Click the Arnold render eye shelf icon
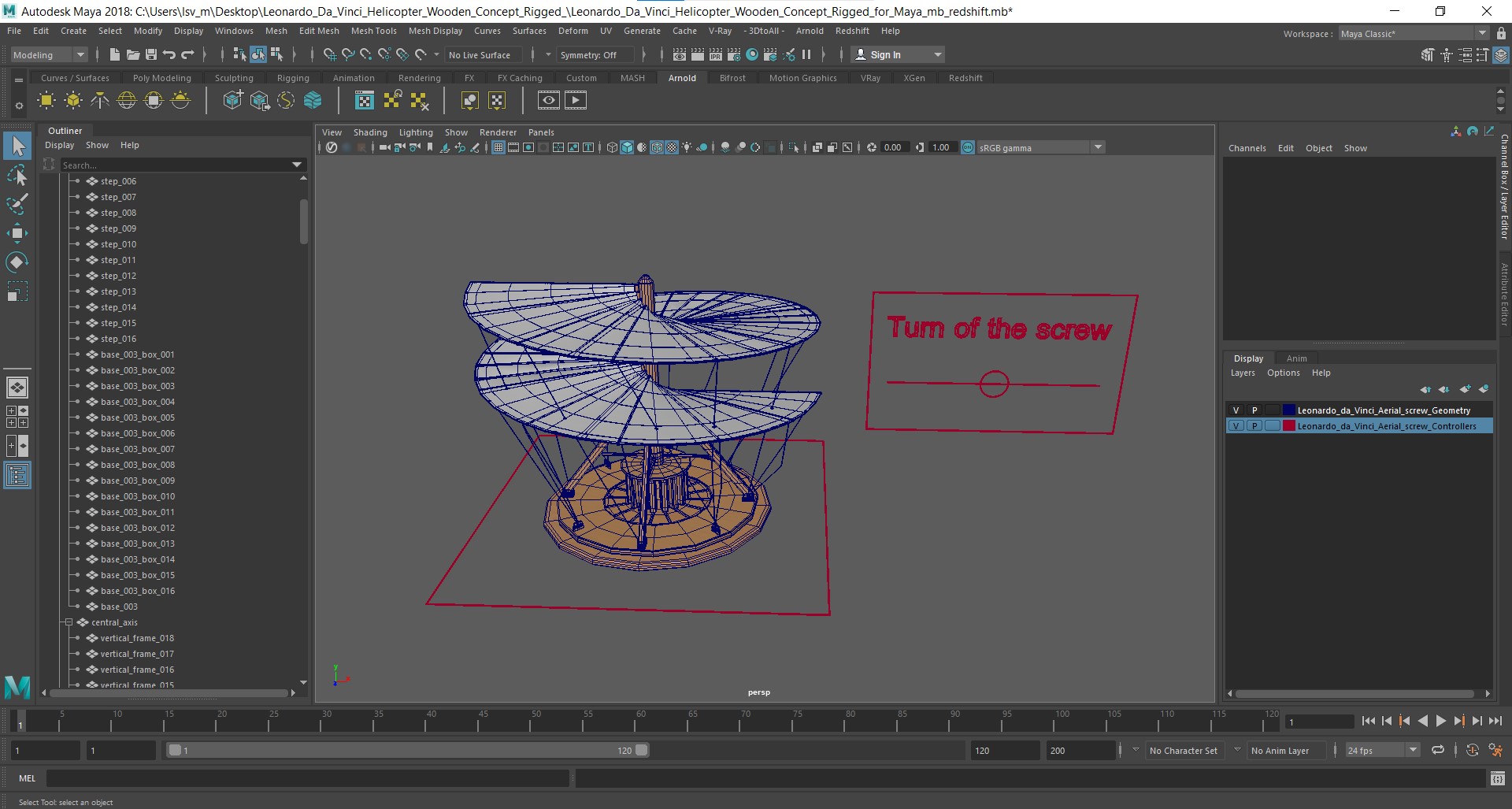 (549, 100)
